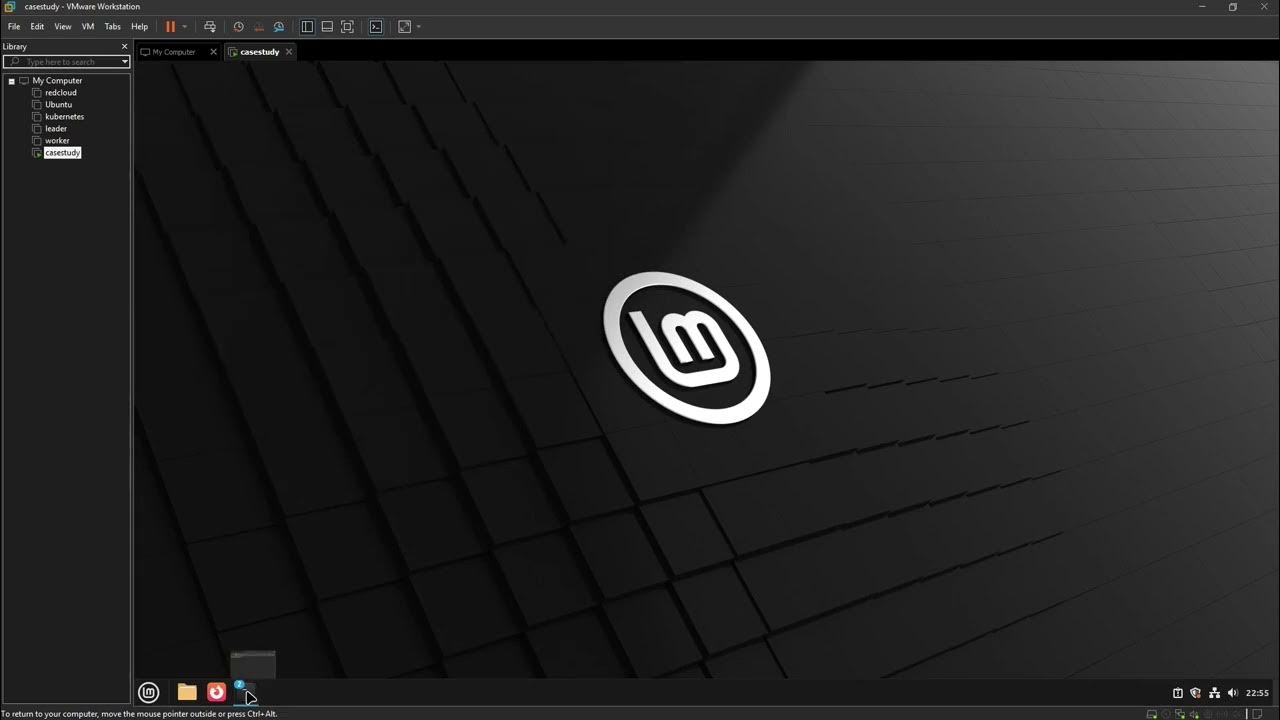The height and width of the screenshot is (720, 1280).
Task: Select the casestudy virtual machine
Action: click(62, 153)
